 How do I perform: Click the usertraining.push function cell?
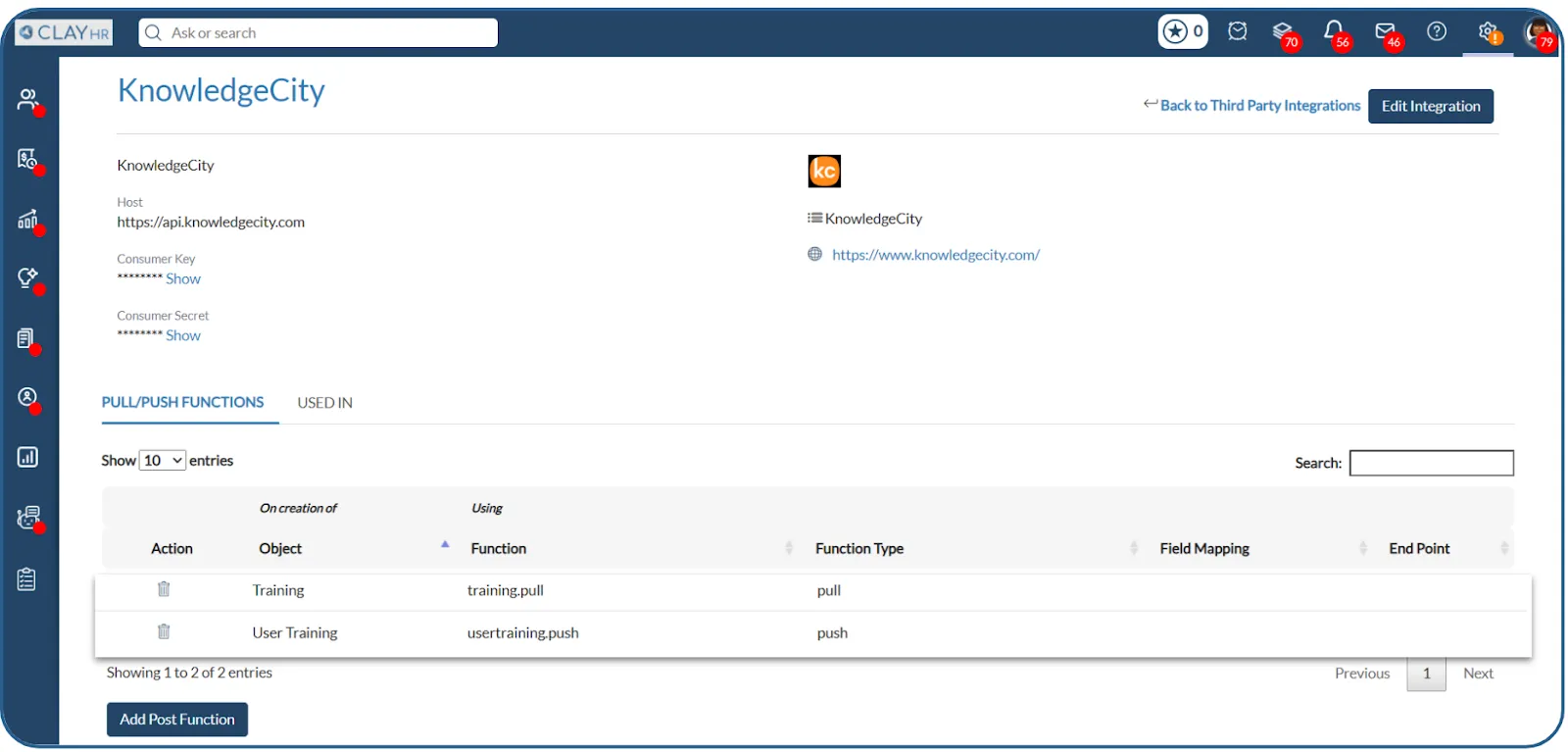[x=522, y=632]
